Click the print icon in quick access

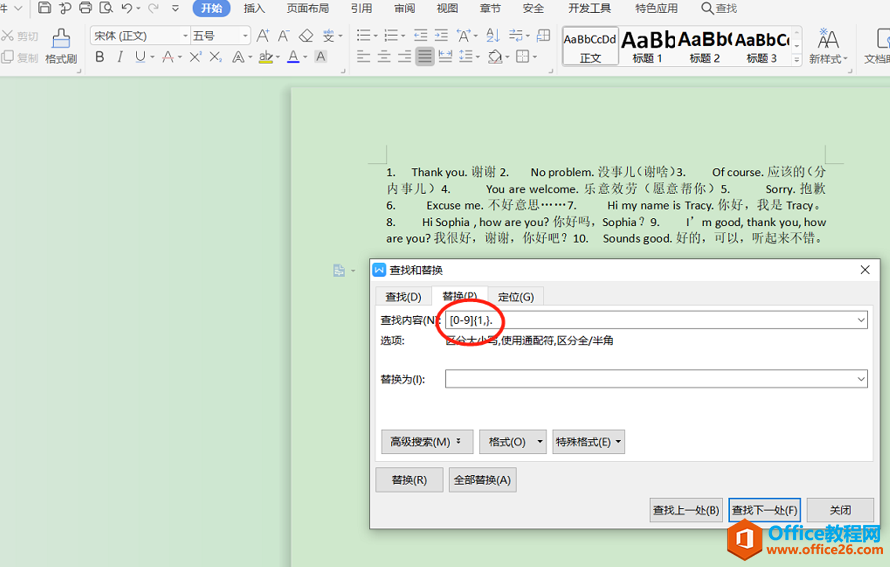tap(85, 8)
